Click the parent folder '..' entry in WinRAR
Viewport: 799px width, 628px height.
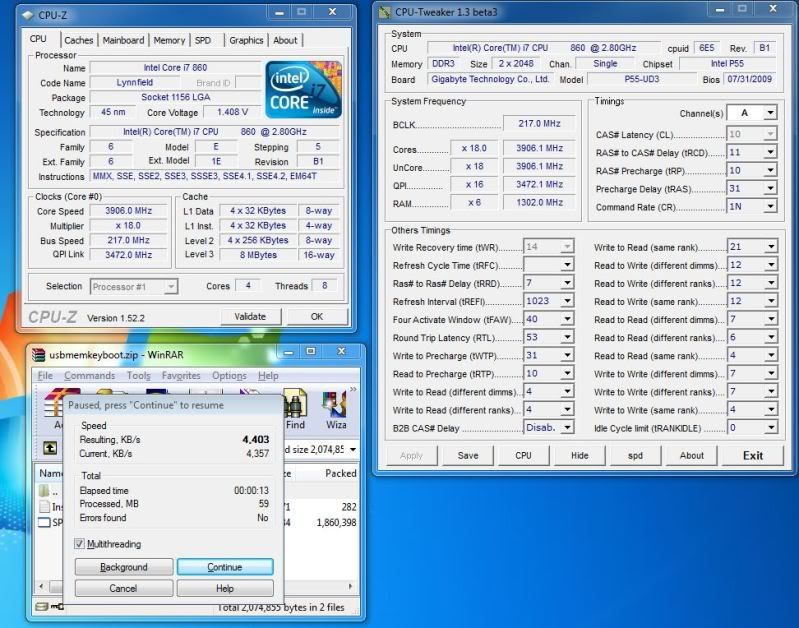pyautogui.click(x=49, y=491)
